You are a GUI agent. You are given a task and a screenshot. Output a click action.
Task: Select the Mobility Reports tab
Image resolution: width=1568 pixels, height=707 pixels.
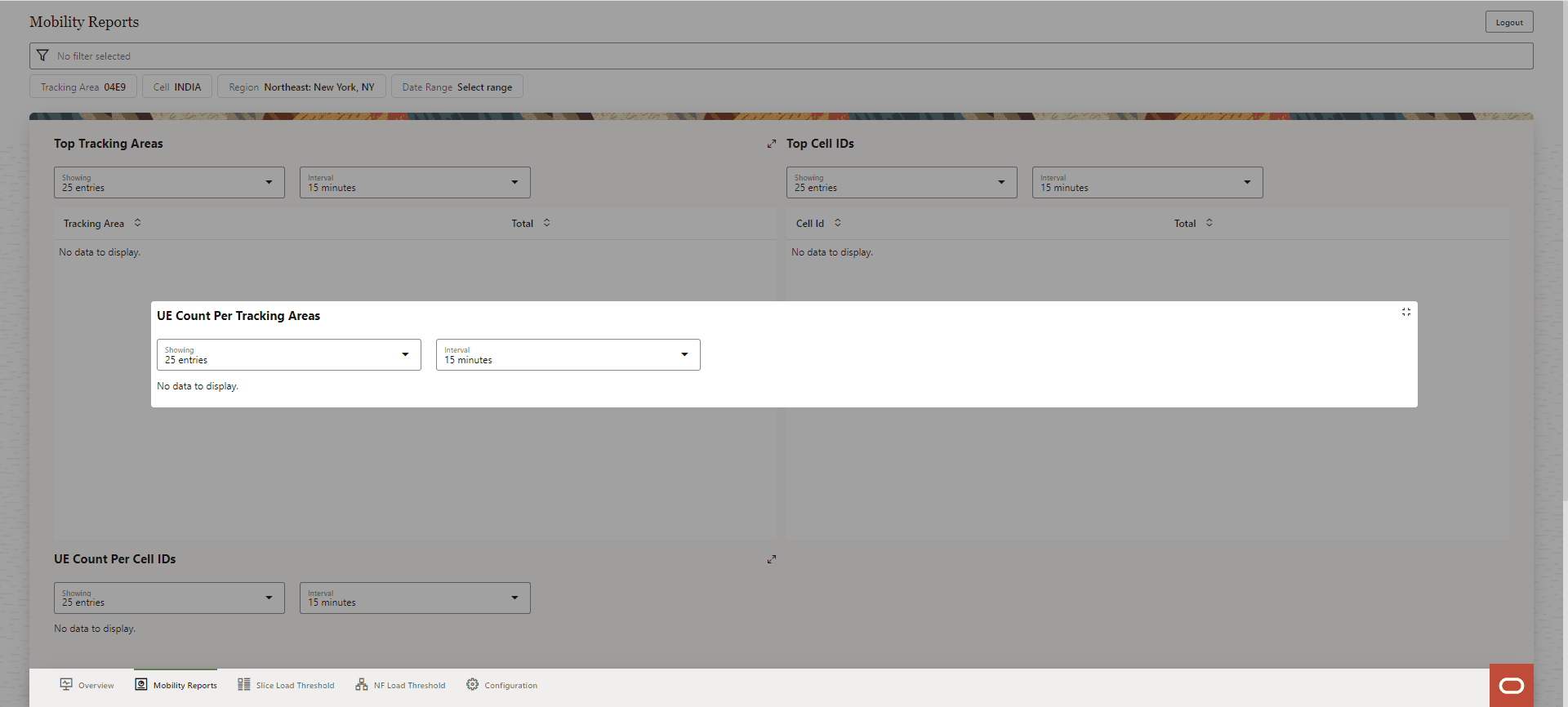click(x=176, y=686)
